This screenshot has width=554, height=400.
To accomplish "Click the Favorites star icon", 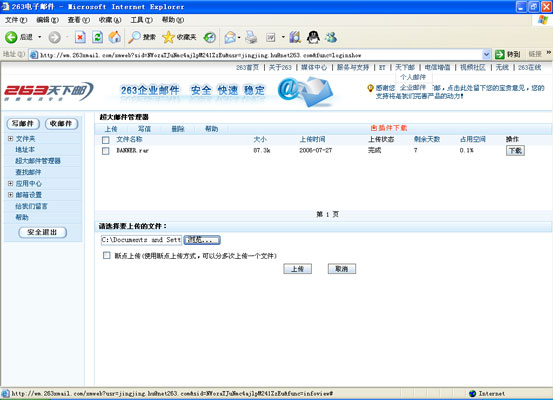I will pyautogui.click(x=168, y=37).
